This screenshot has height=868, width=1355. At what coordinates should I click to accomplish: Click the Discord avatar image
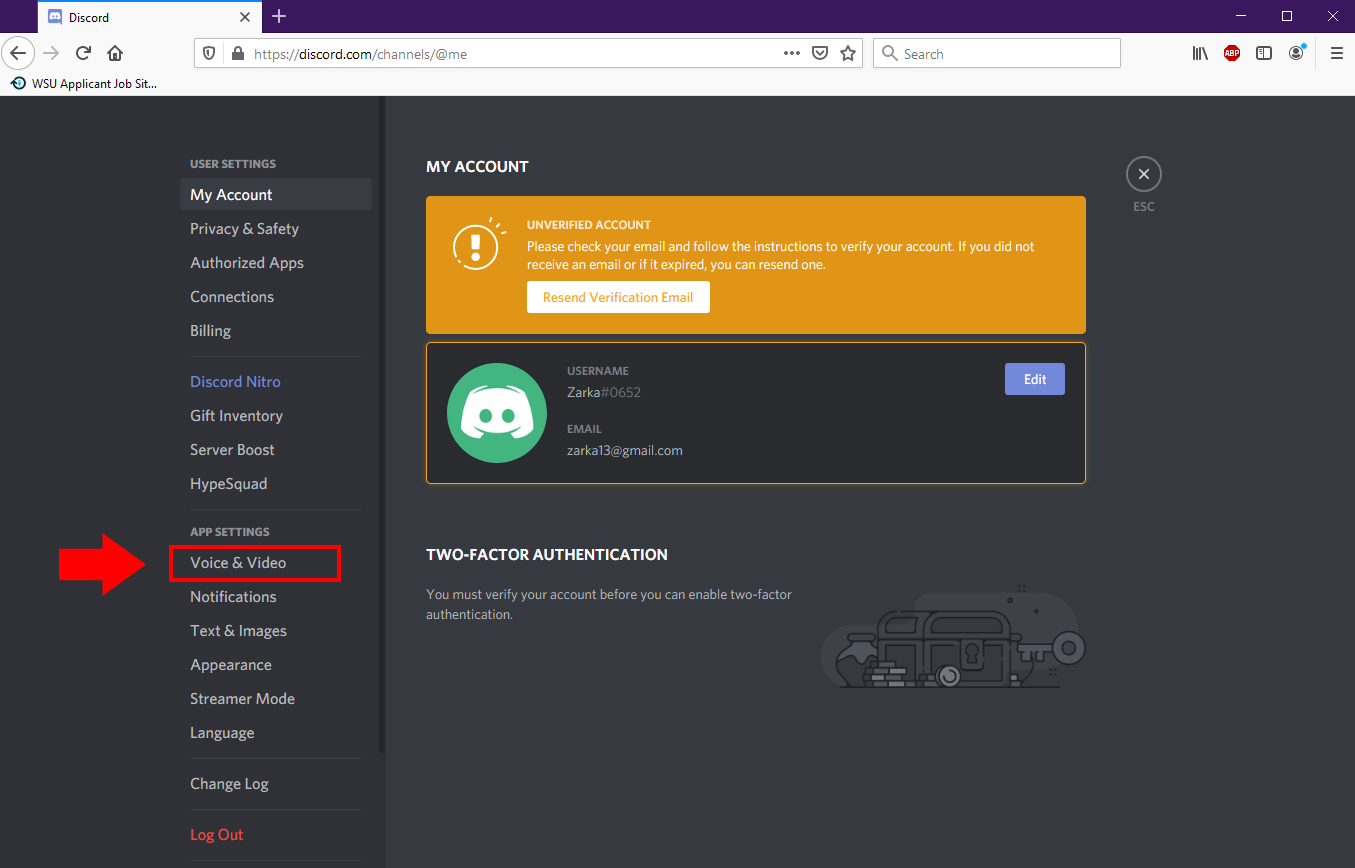click(497, 413)
